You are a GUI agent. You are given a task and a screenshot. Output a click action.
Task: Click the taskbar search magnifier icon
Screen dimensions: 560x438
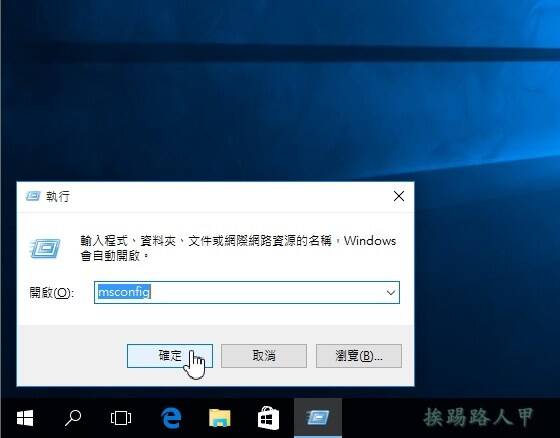[73, 418]
